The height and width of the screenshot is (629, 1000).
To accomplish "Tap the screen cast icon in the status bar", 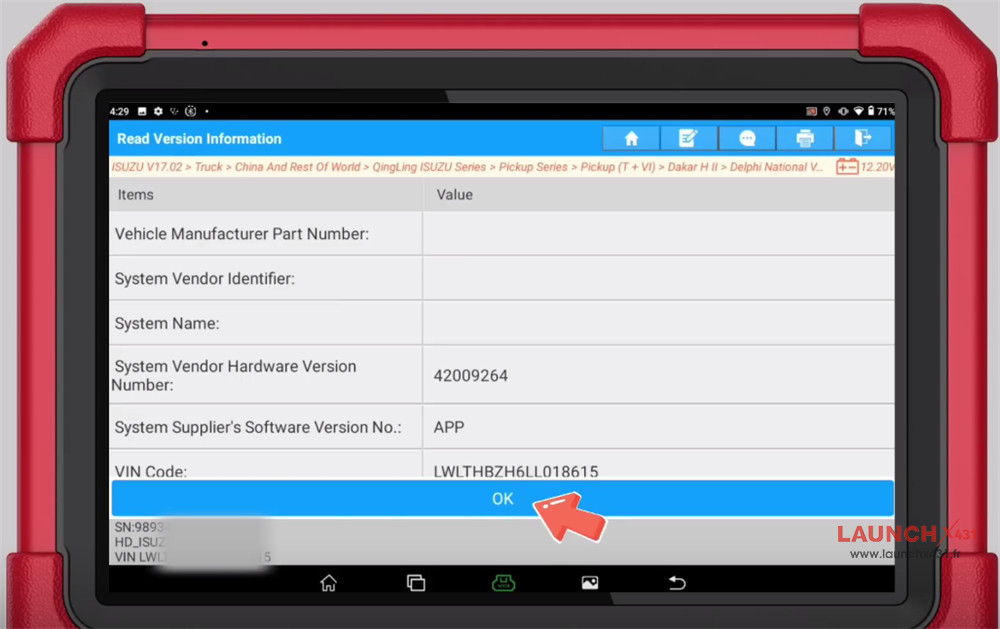I will pos(811,111).
